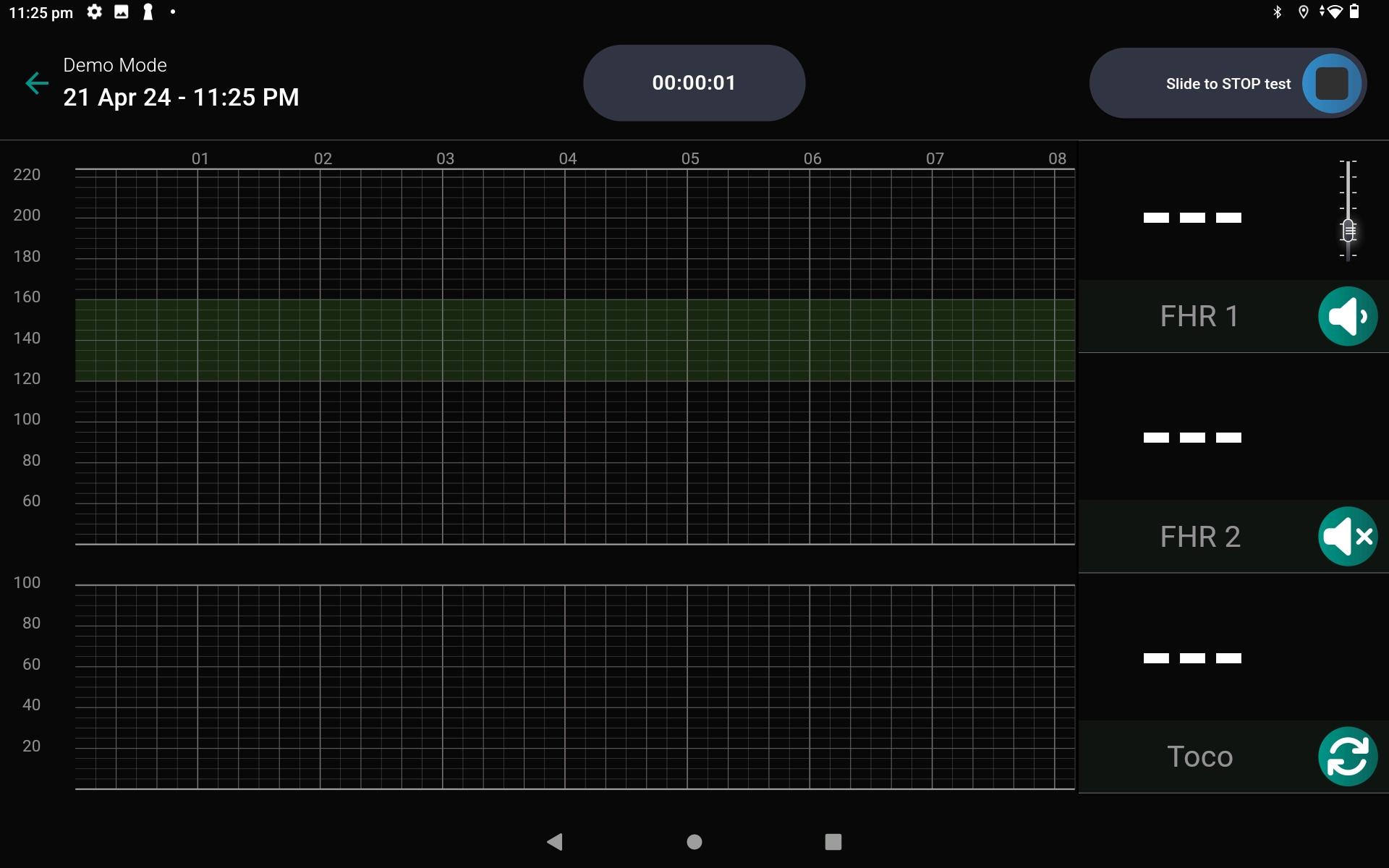
Task: Tap the green 120-160 normal band
Action: pos(574,340)
